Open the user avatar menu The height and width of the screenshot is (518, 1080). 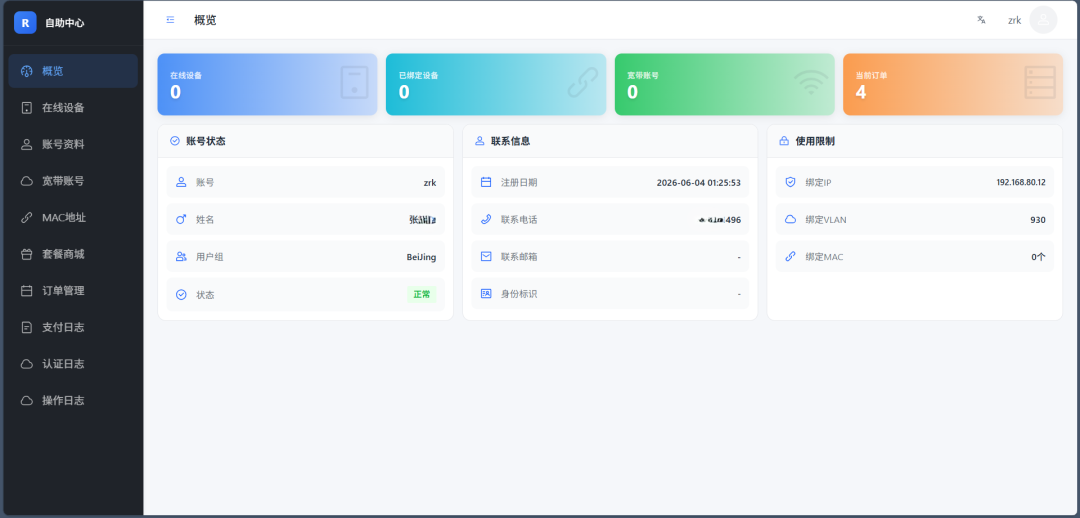[x=1043, y=20]
